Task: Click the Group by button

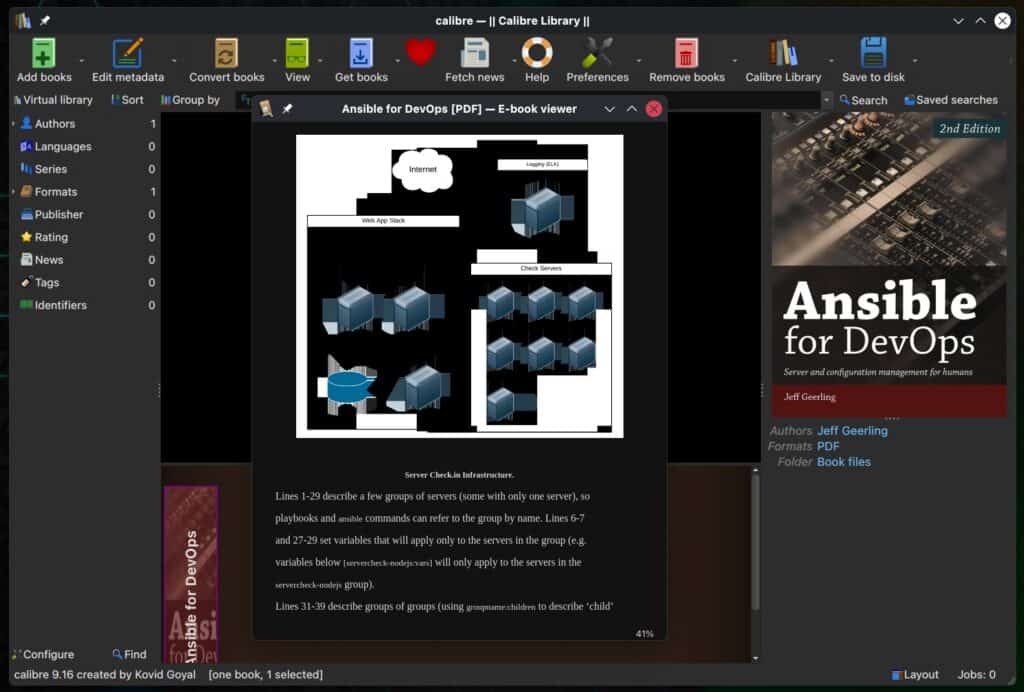Action: [190, 100]
